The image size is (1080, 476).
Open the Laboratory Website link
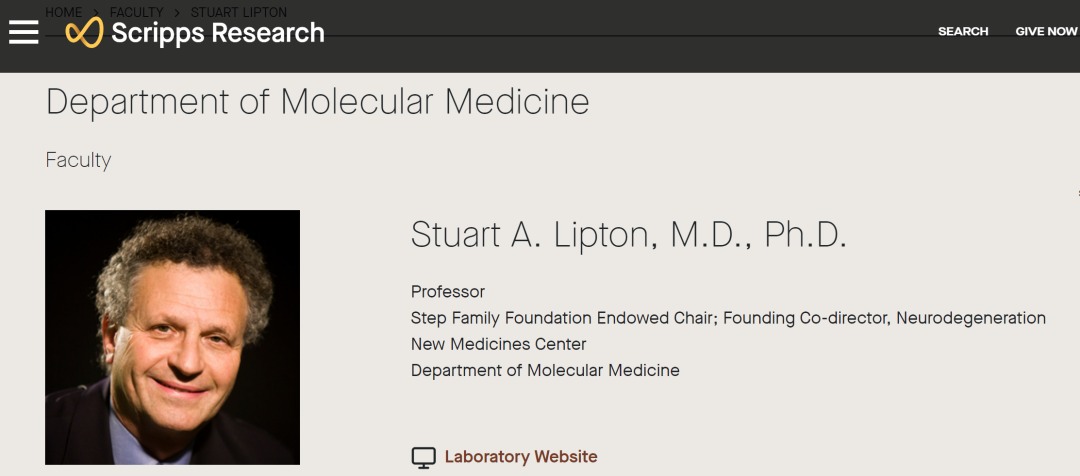pos(520,457)
